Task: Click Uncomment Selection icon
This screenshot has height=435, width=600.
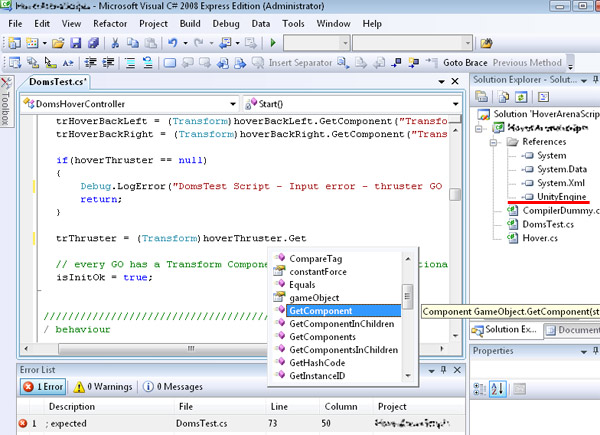Action: (148, 62)
